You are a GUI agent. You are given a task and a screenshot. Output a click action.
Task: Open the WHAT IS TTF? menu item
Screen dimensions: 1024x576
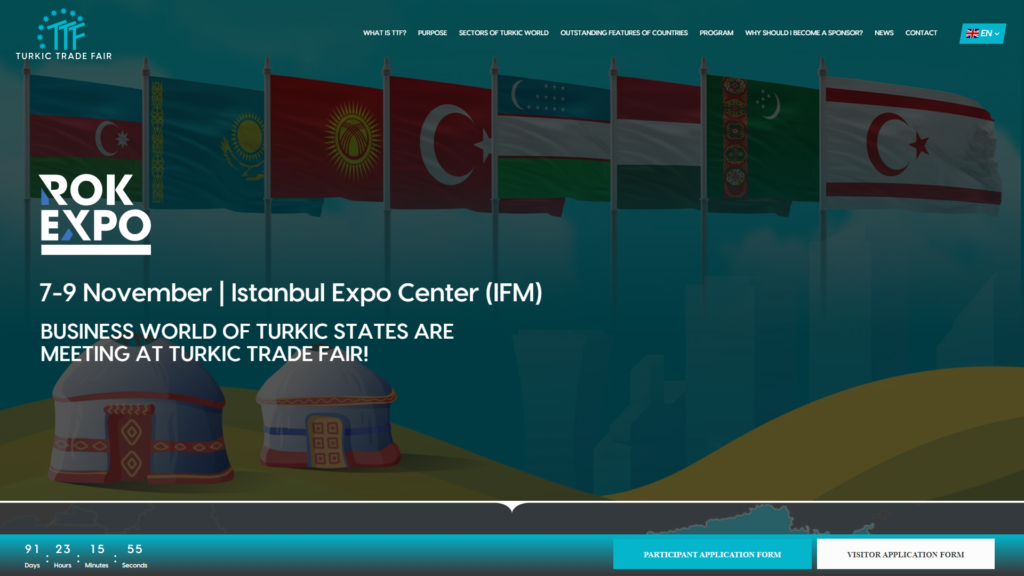pos(385,33)
